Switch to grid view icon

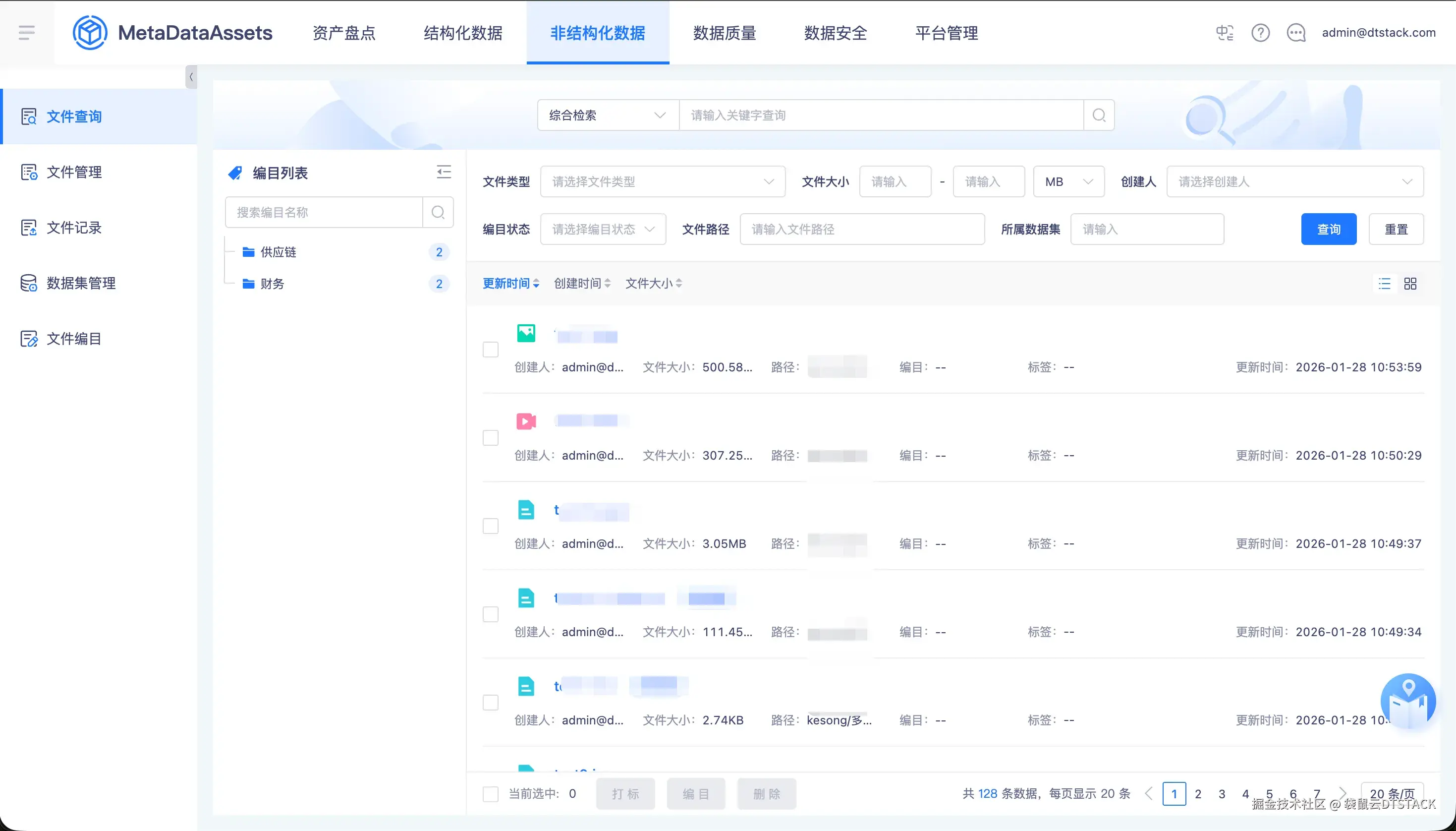pos(1410,284)
